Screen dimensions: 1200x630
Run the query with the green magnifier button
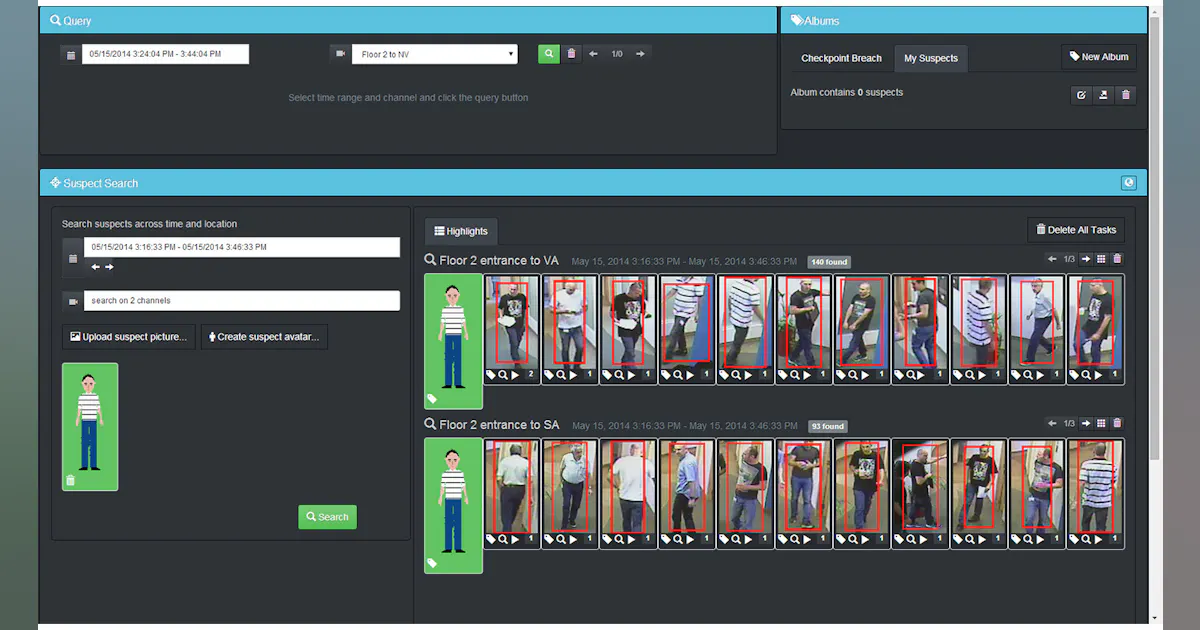point(549,54)
